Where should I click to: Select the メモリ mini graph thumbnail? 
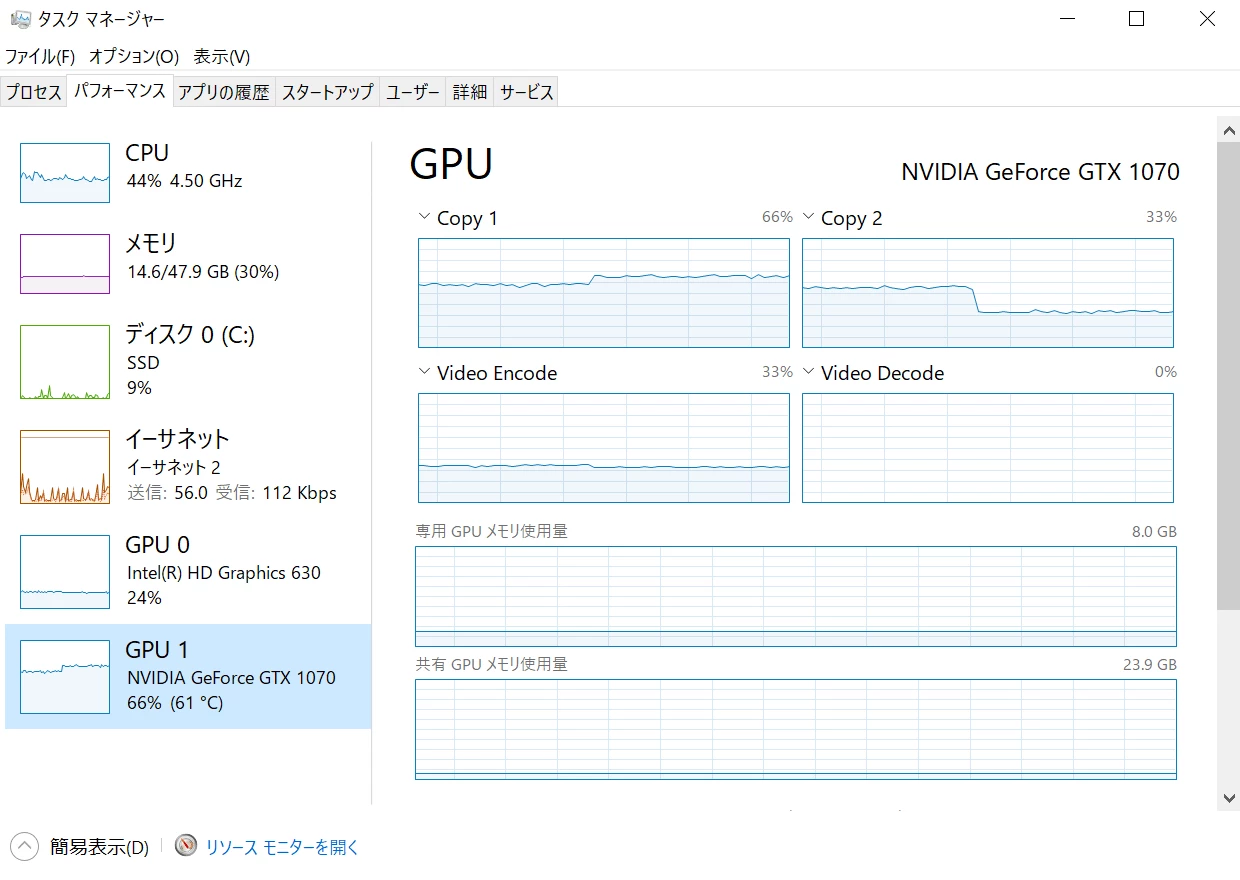tap(65, 264)
